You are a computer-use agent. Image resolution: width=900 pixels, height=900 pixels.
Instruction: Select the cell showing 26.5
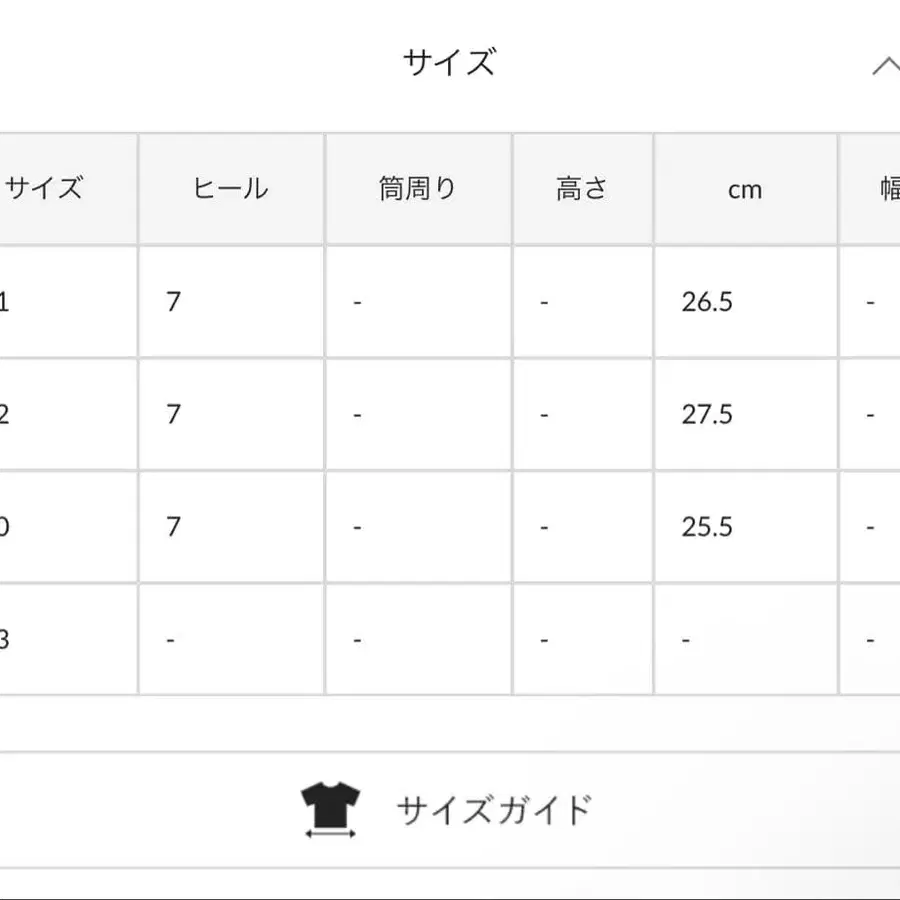708,302
